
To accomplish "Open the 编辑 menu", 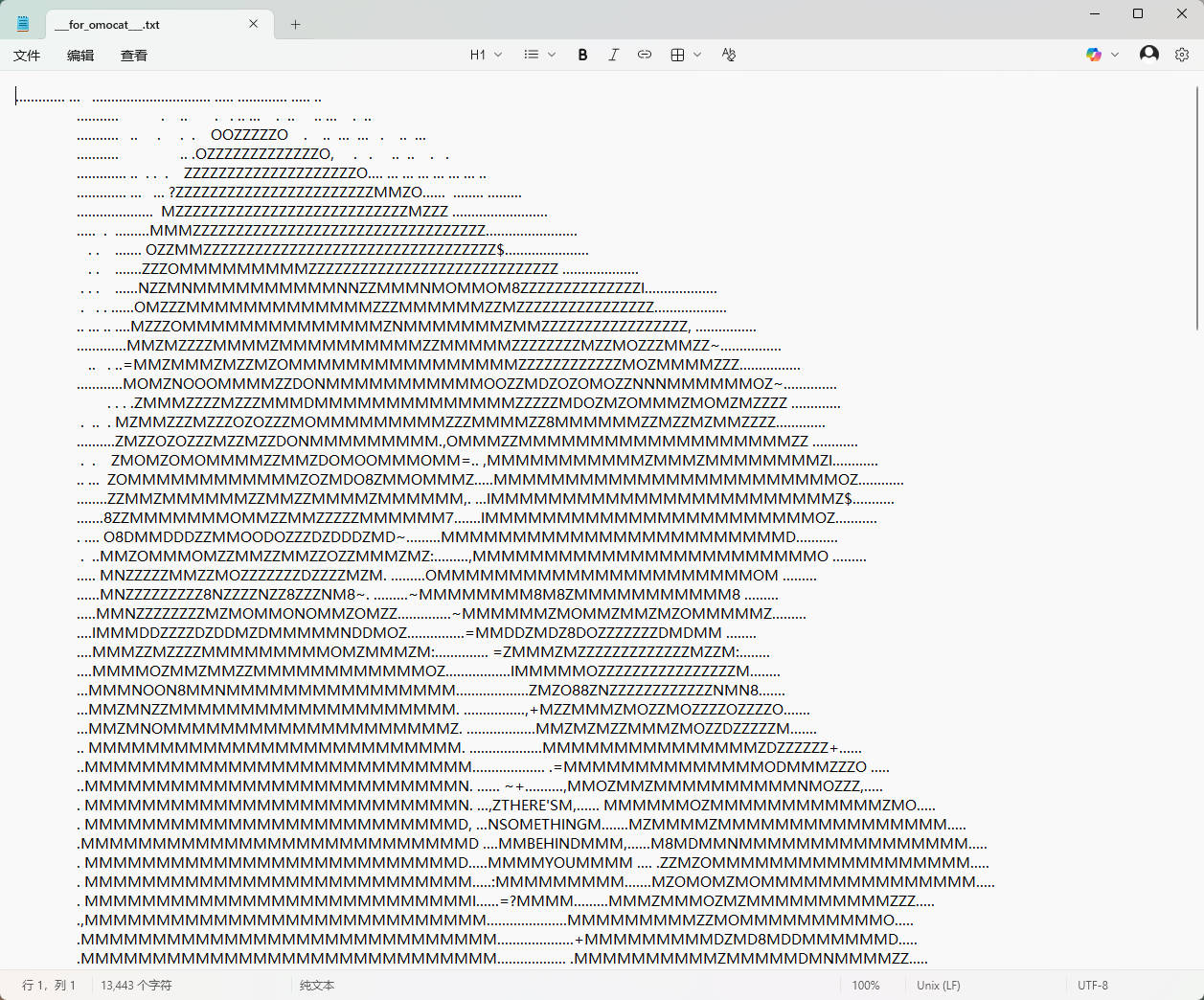I will point(80,56).
